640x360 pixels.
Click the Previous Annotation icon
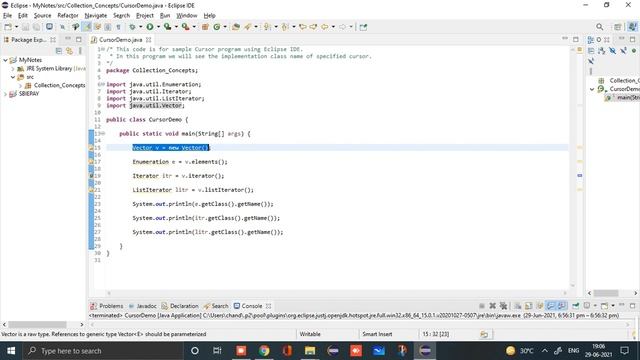click(x=285, y=27)
